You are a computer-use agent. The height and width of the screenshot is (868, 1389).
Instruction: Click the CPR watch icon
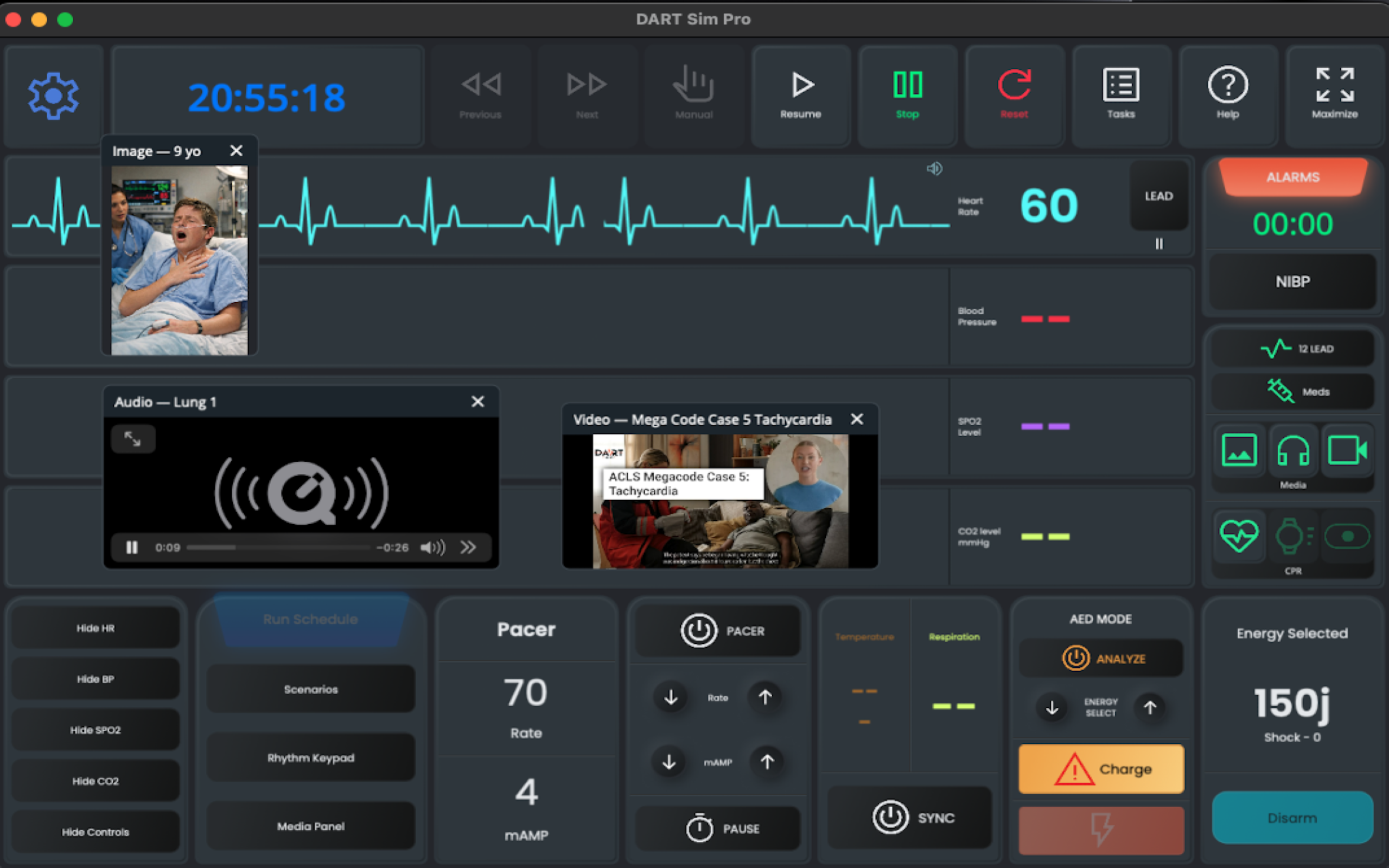pyautogui.click(x=1292, y=536)
